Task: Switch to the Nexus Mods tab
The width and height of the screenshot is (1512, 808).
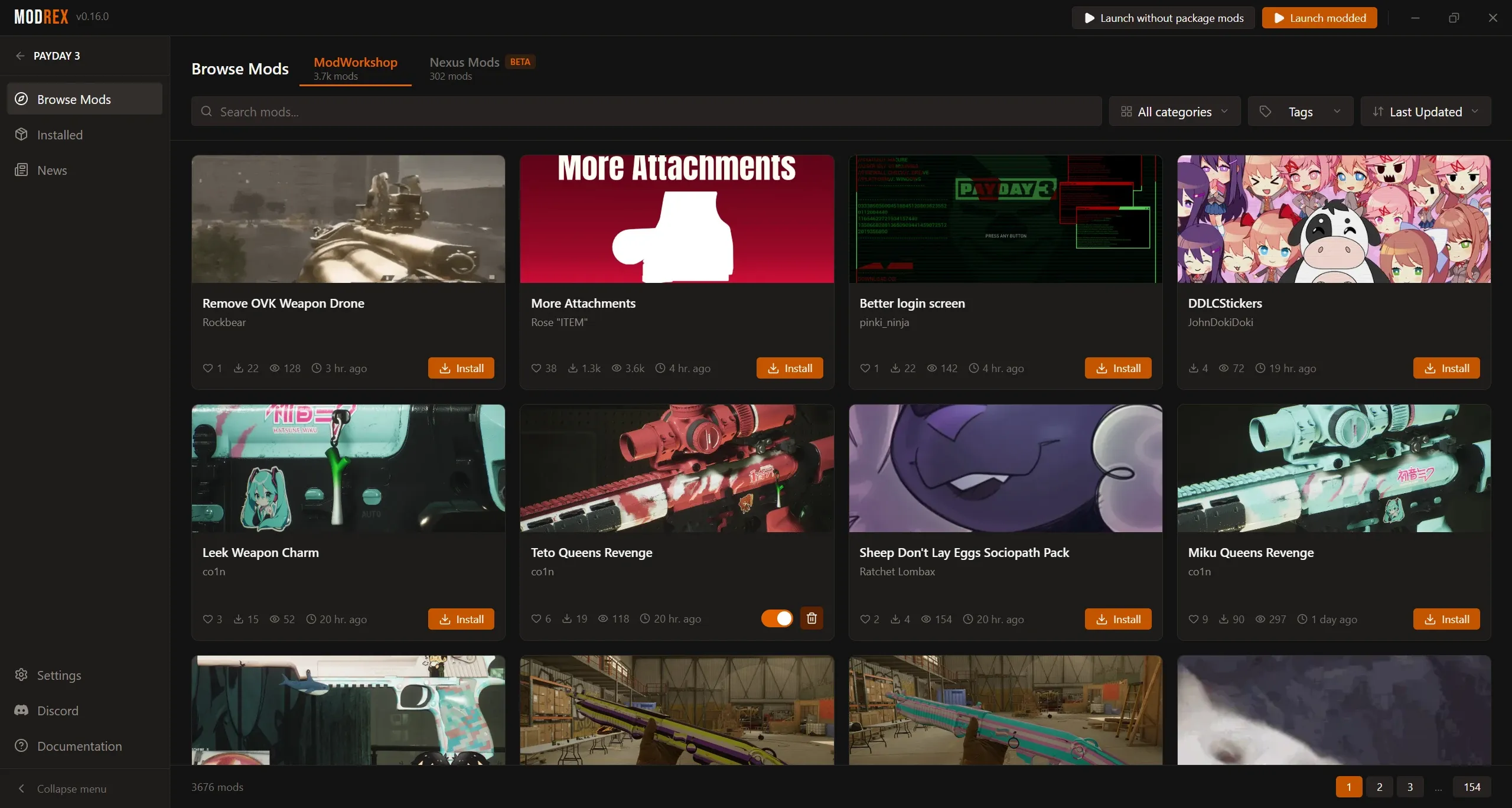Action: click(481, 68)
